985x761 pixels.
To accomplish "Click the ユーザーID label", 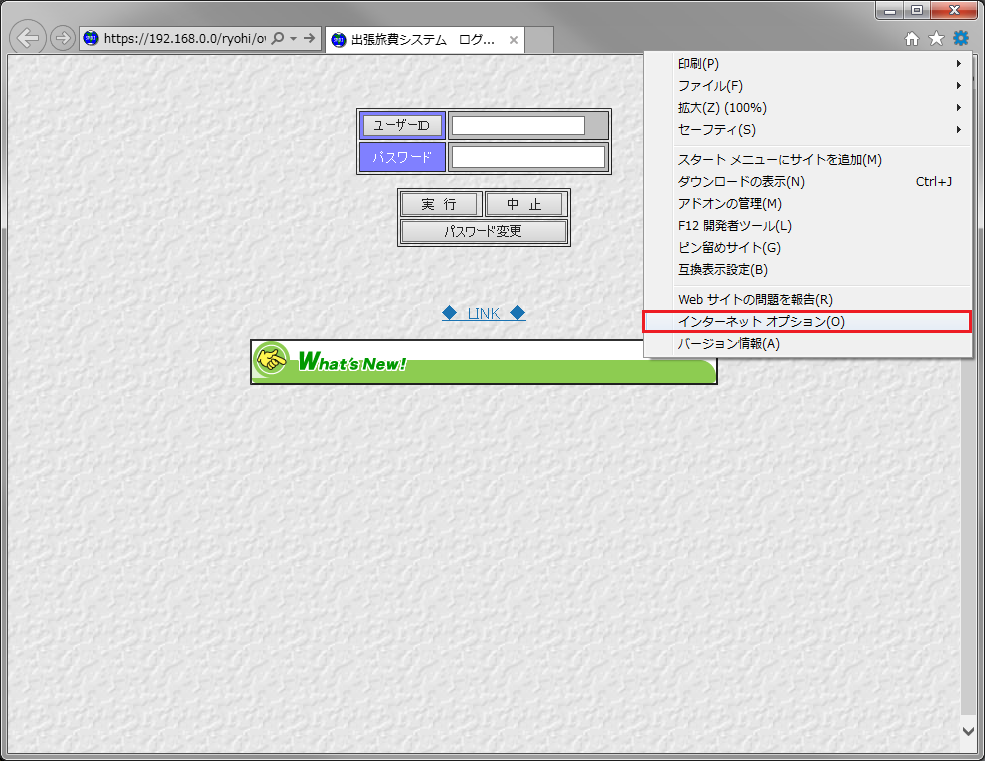I will point(402,125).
